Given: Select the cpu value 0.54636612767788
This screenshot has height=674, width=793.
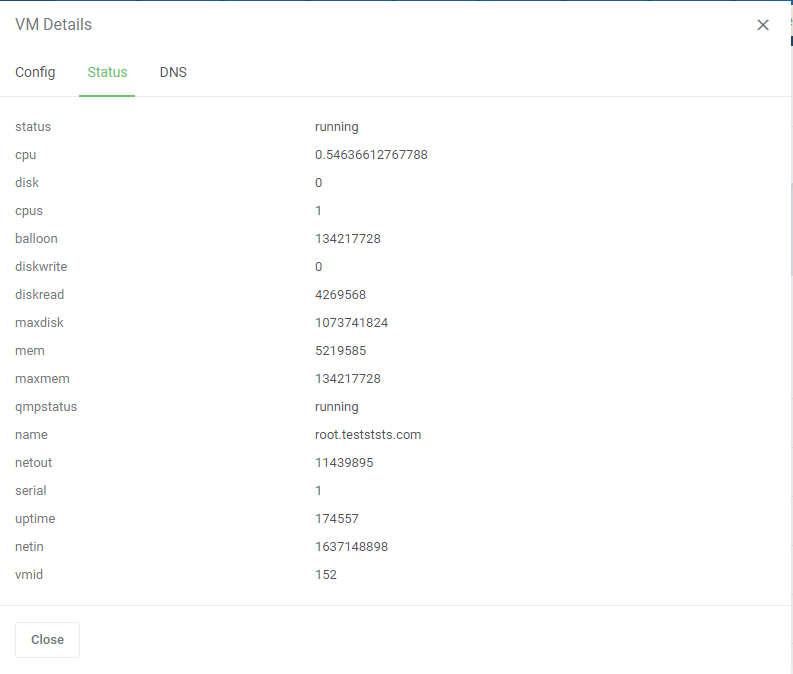Looking at the screenshot, I should tap(371, 155).
